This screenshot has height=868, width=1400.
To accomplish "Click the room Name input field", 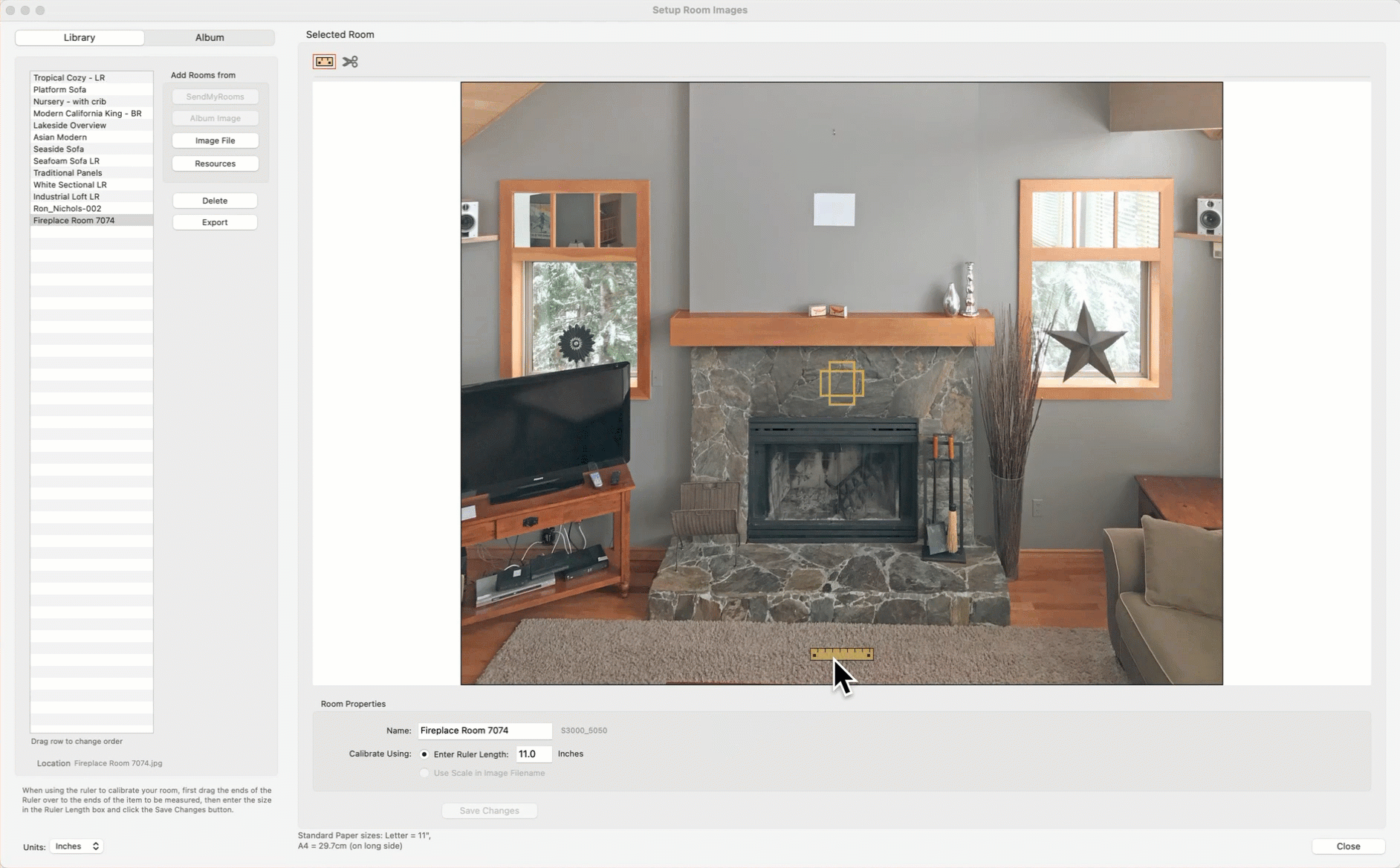I will pyautogui.click(x=484, y=731).
